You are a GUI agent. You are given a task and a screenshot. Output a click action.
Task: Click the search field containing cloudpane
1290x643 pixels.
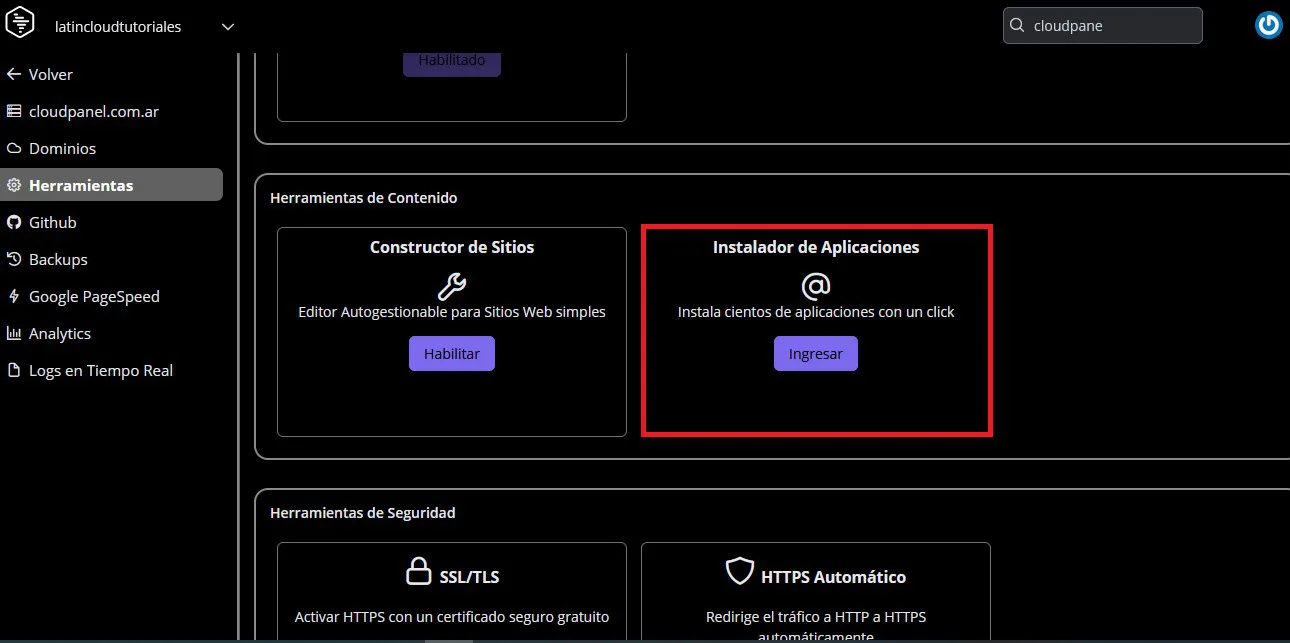click(1110, 26)
